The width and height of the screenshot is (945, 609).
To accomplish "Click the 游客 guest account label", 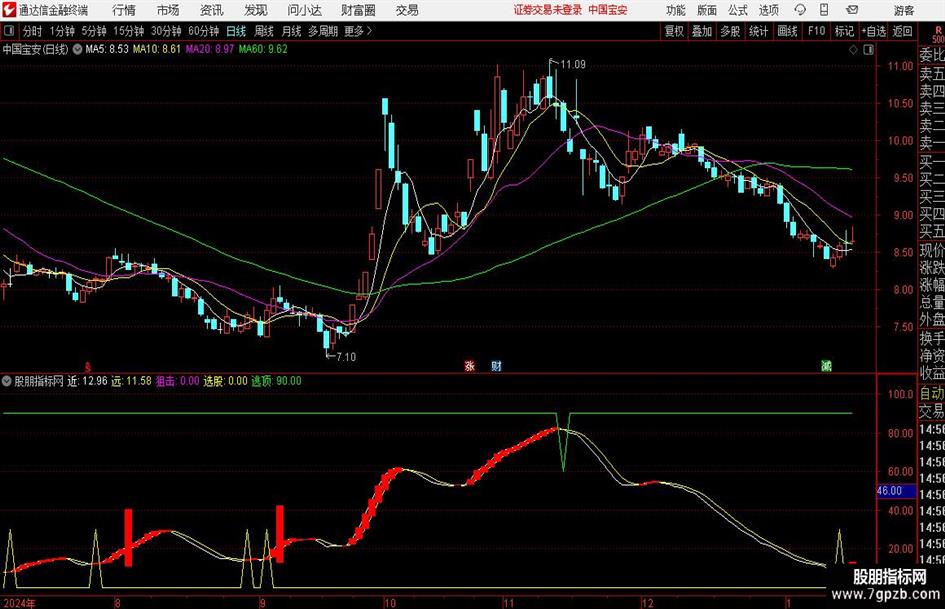I will click(903, 10).
